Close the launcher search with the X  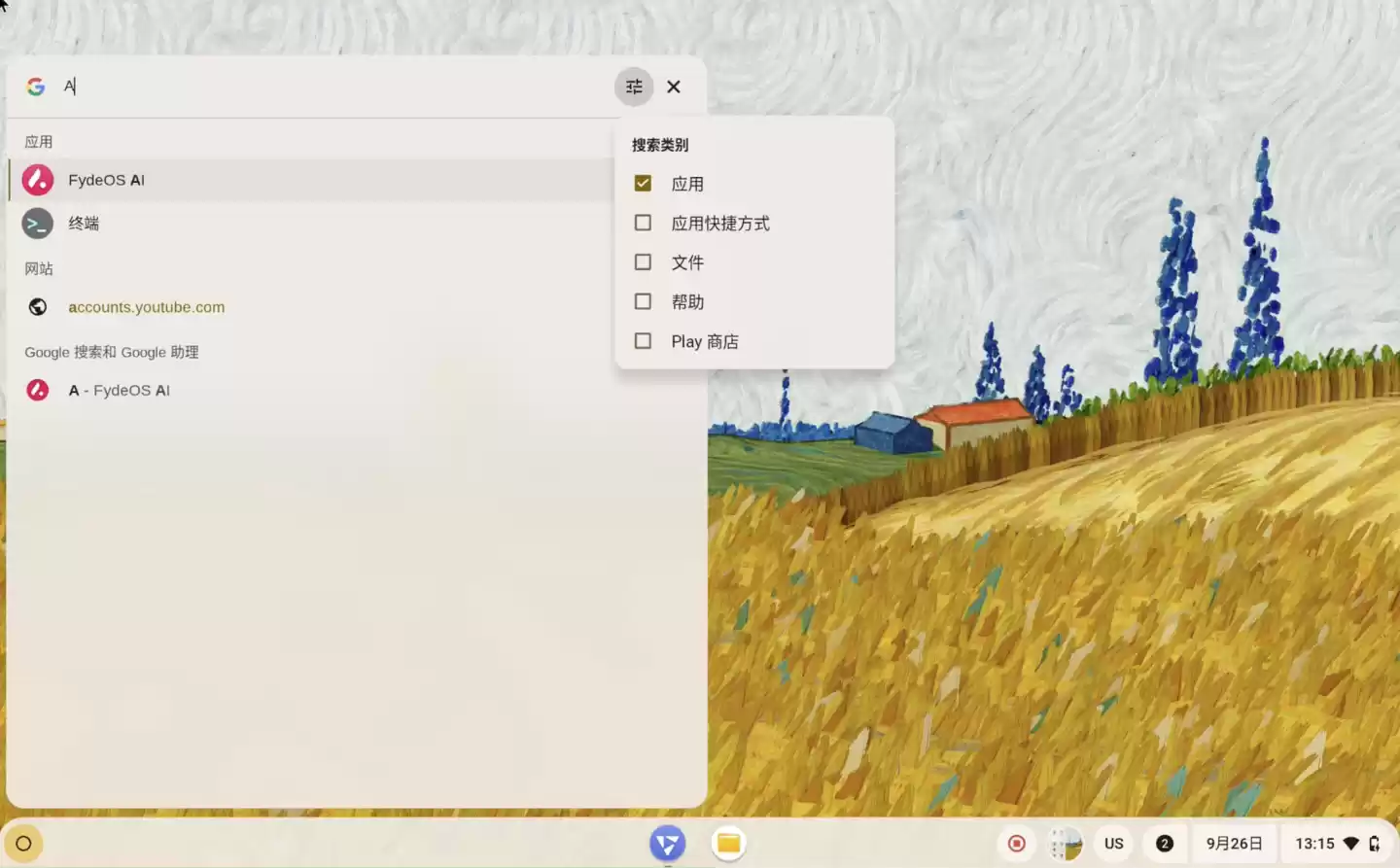click(x=674, y=87)
